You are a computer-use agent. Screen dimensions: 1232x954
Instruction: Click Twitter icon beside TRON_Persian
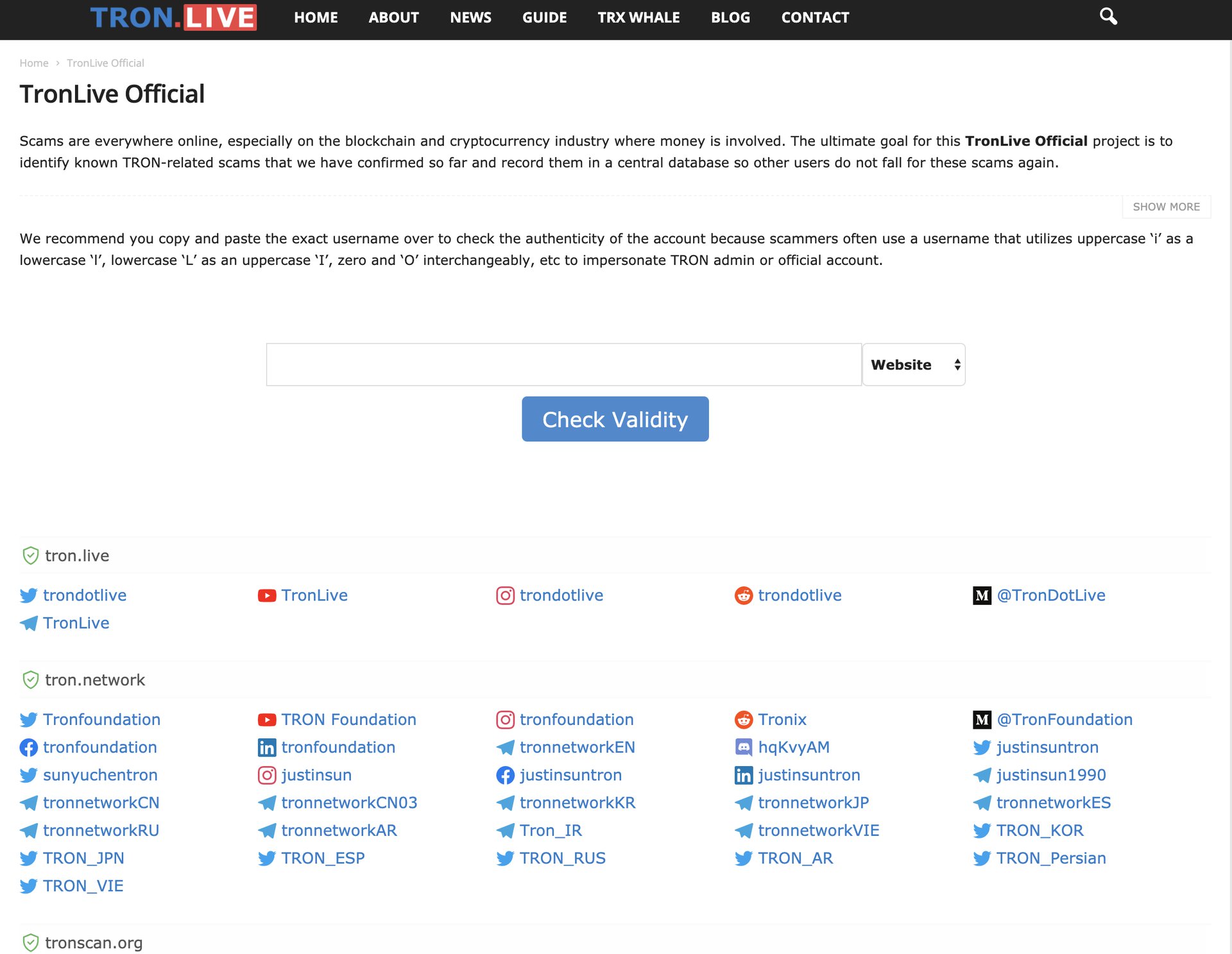pyautogui.click(x=982, y=858)
